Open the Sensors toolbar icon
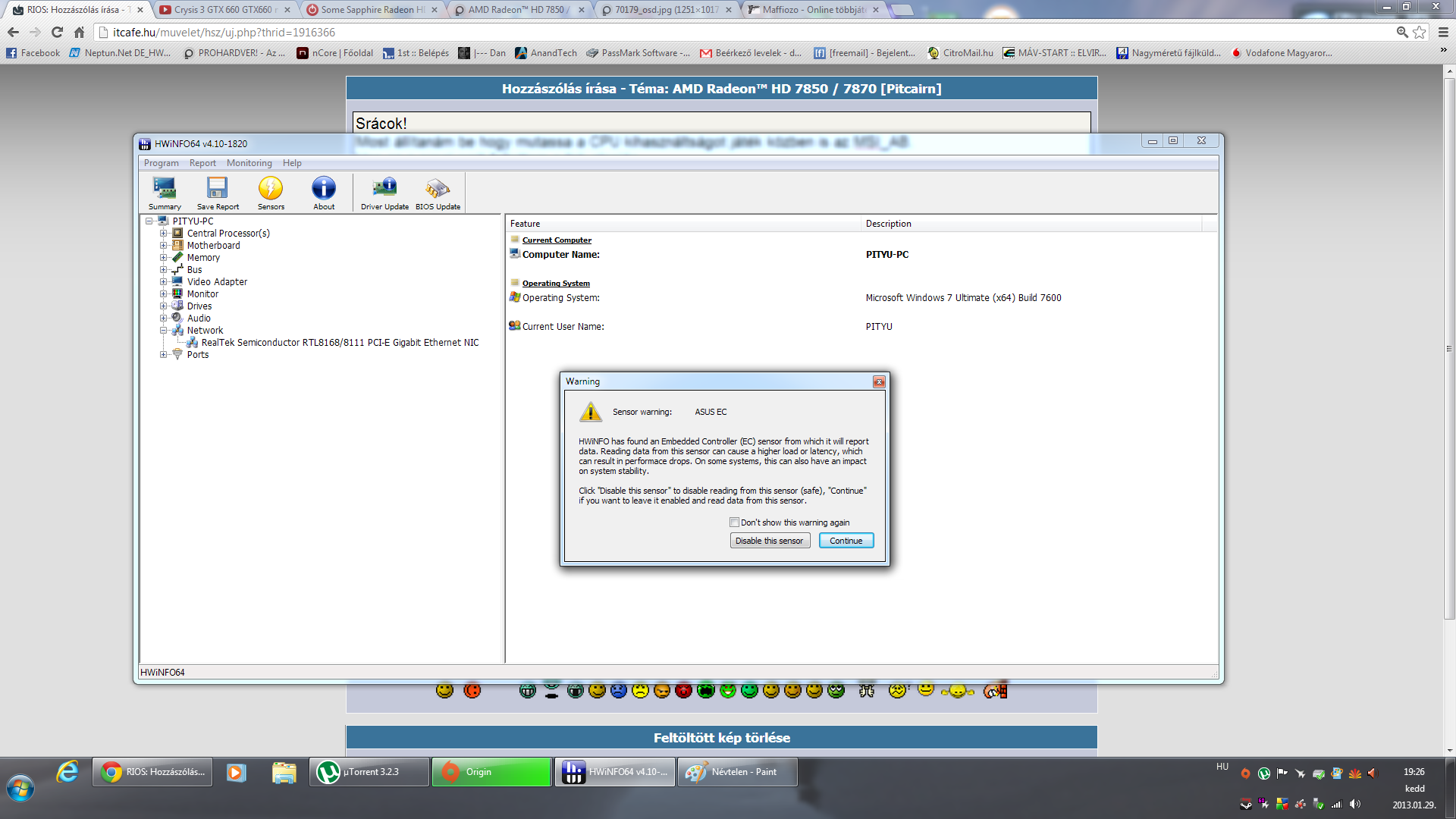Image resolution: width=1456 pixels, height=819 pixels. pyautogui.click(x=271, y=193)
